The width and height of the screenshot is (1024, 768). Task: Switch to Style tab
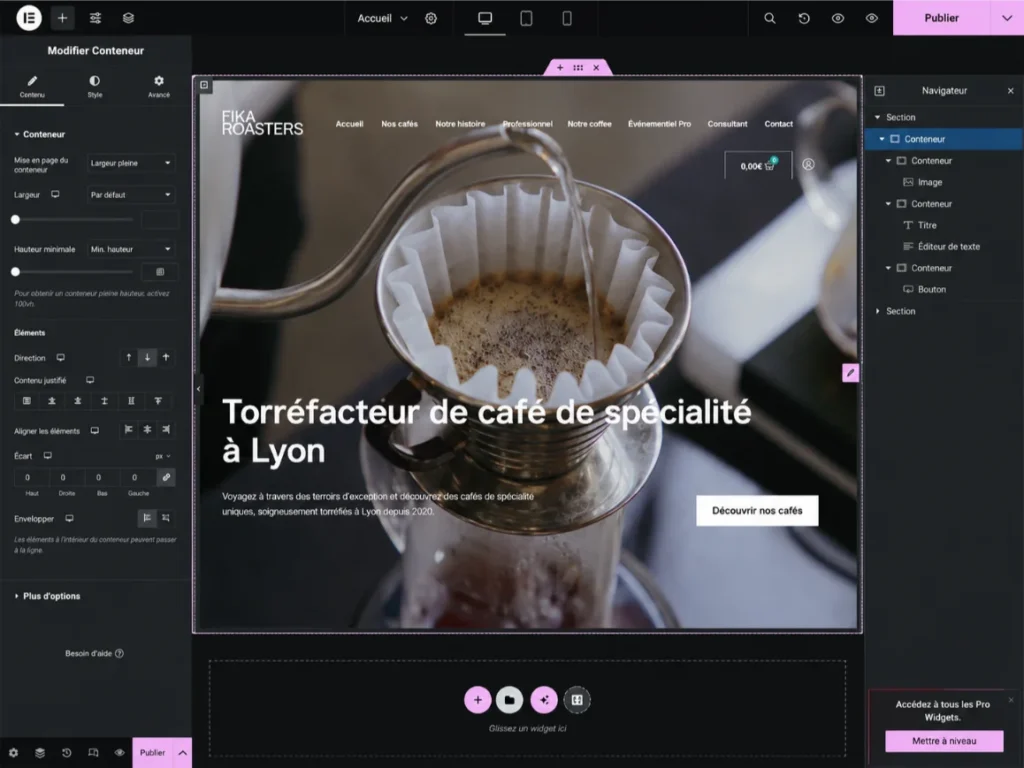(95, 86)
